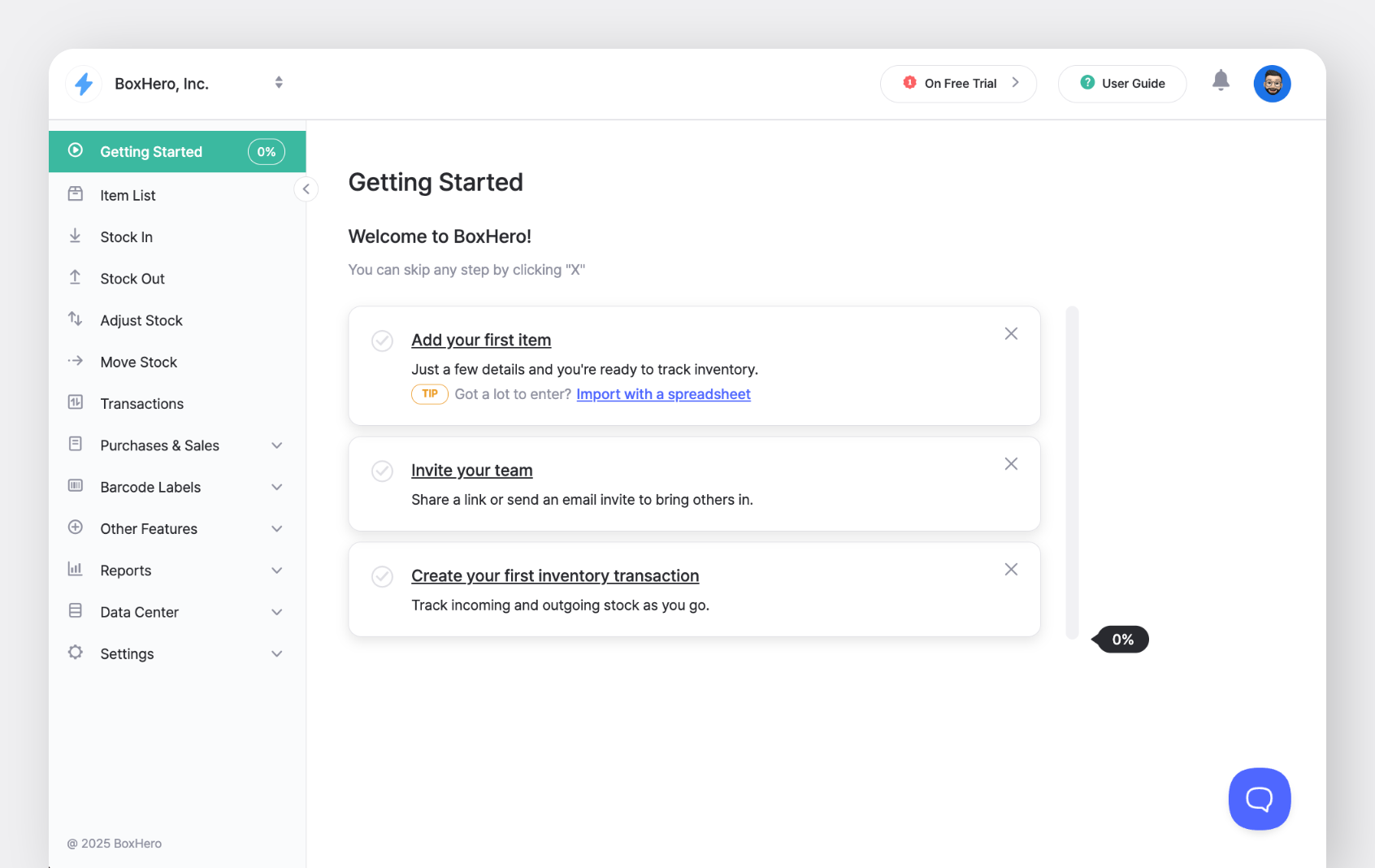Image resolution: width=1375 pixels, height=868 pixels.
Task: Open the chat support bubble
Action: point(1259,799)
